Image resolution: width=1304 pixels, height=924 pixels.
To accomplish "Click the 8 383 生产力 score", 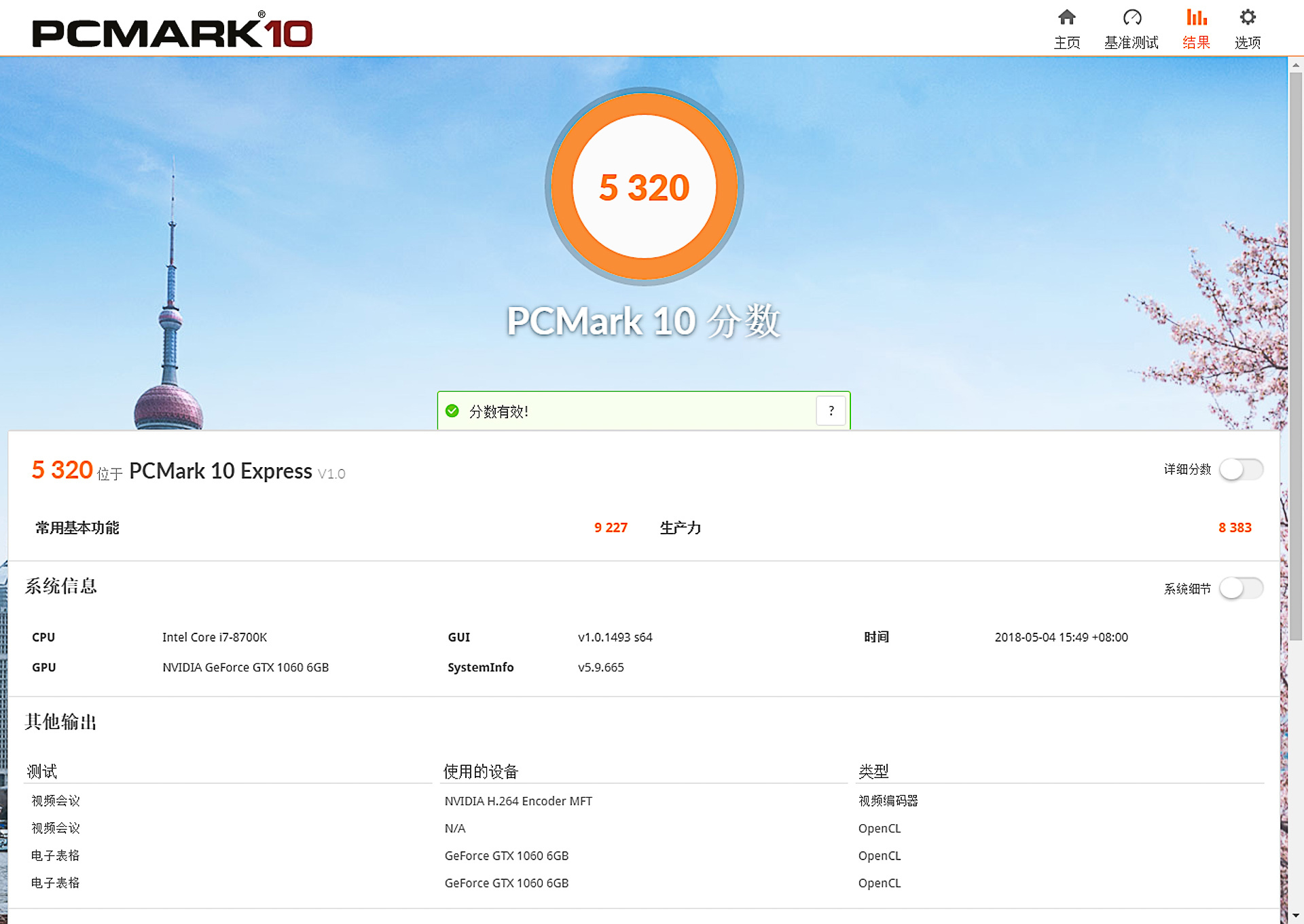I will coord(1235,528).
